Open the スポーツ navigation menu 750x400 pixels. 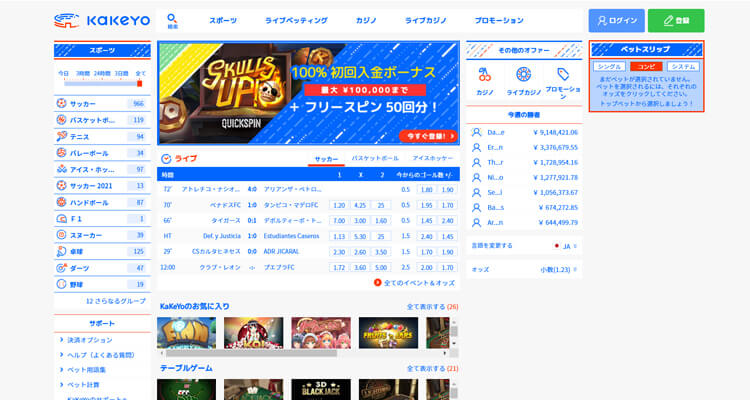click(223, 21)
